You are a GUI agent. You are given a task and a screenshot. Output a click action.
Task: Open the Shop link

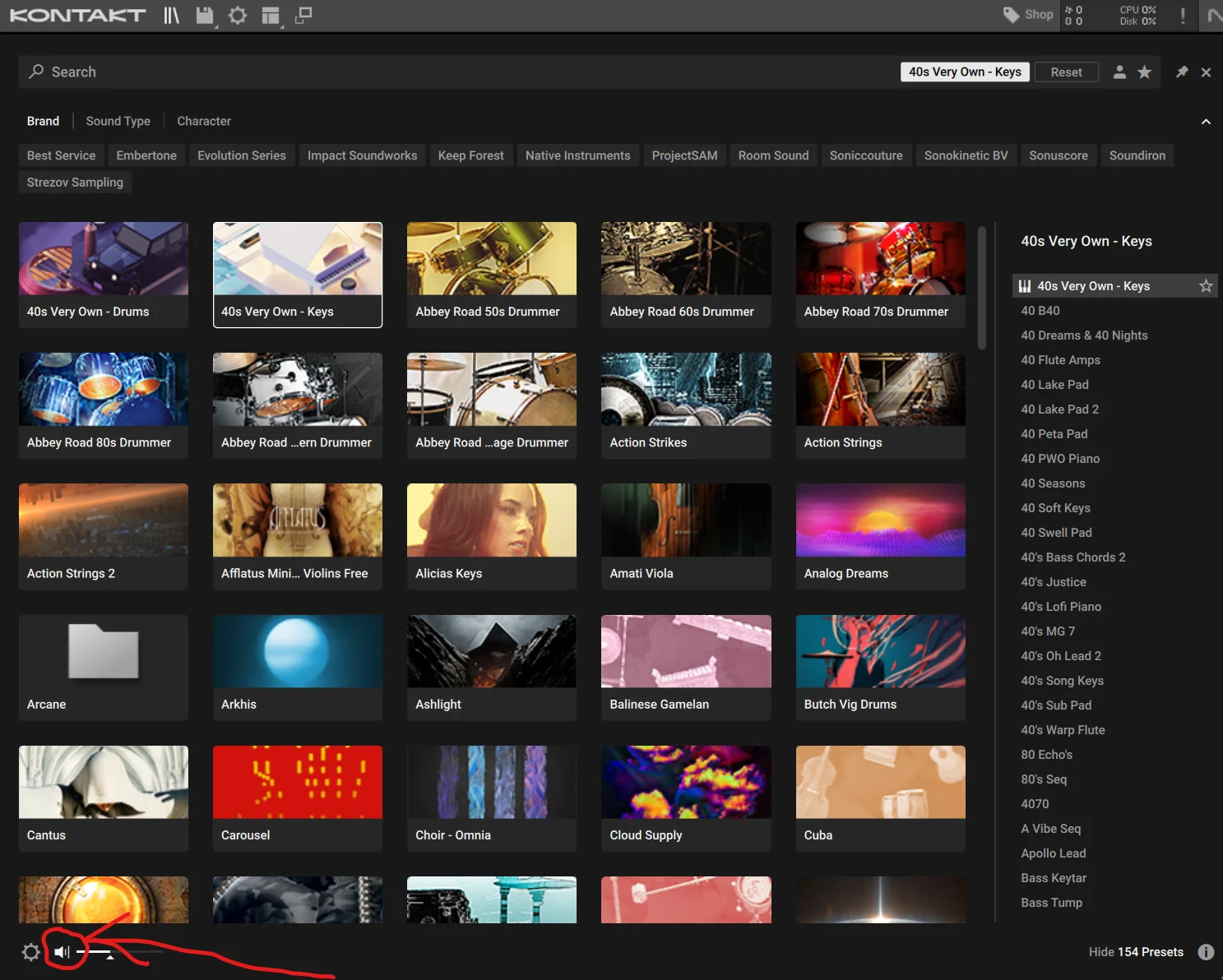point(1029,15)
